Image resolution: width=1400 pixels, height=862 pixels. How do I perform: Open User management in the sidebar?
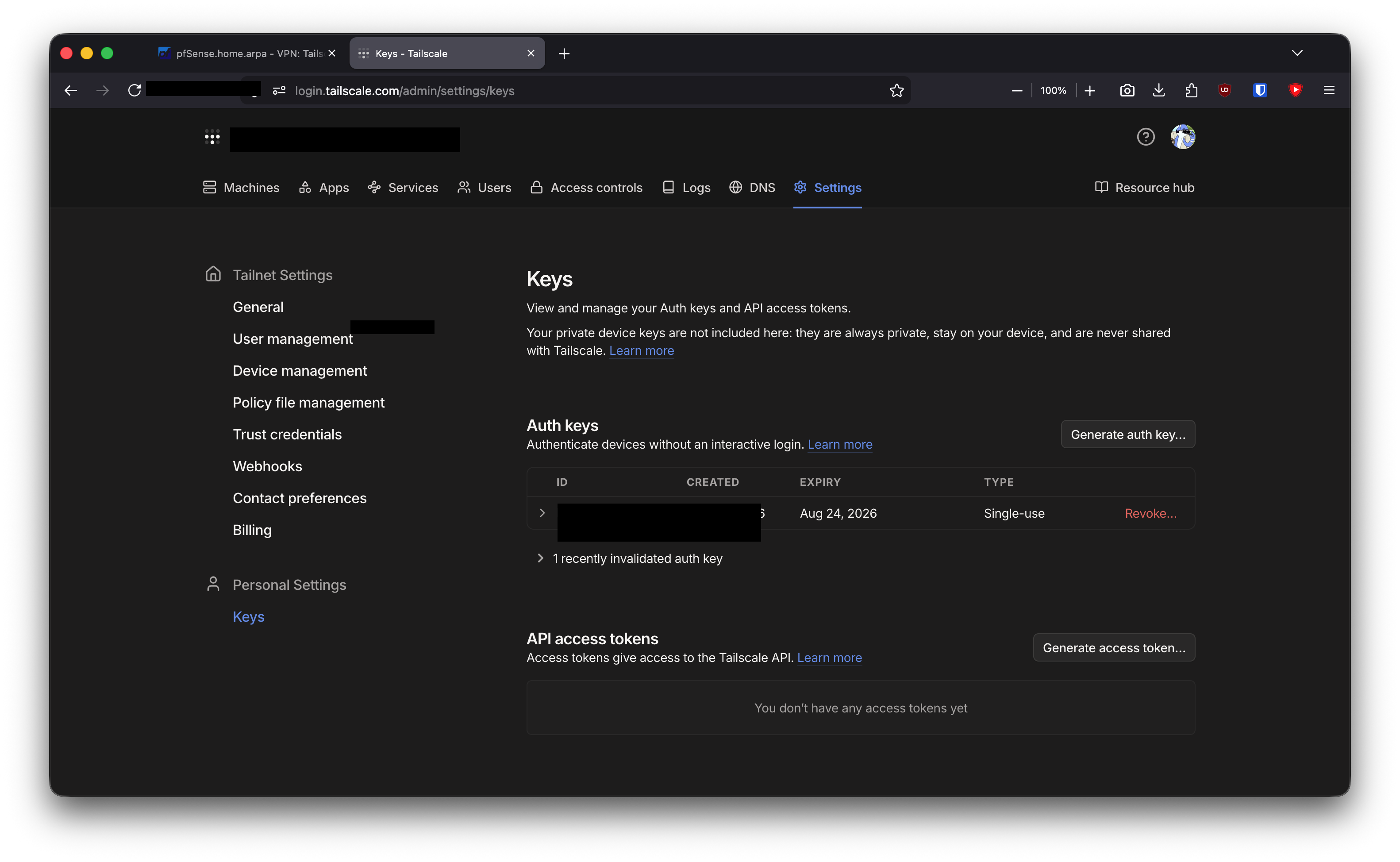click(293, 339)
